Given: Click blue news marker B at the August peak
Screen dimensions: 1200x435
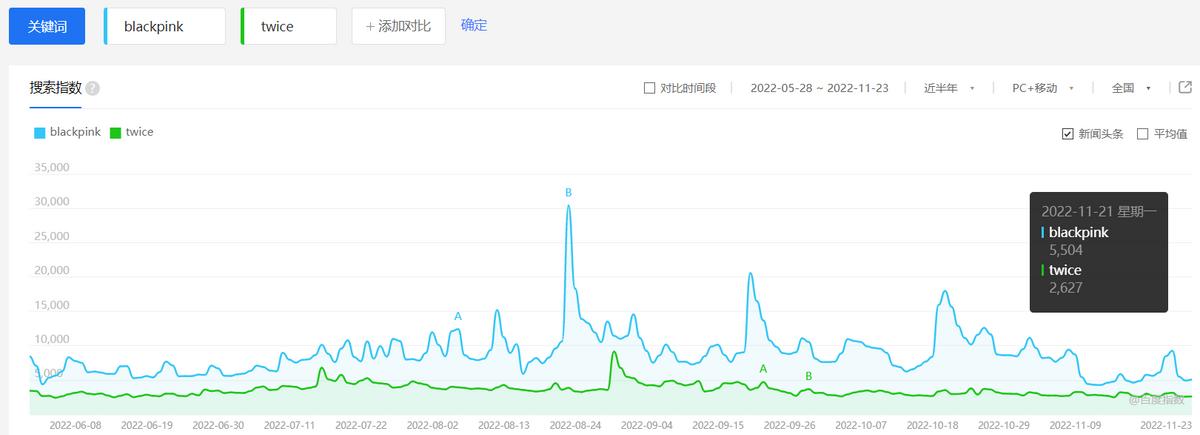Looking at the screenshot, I should point(568,192).
